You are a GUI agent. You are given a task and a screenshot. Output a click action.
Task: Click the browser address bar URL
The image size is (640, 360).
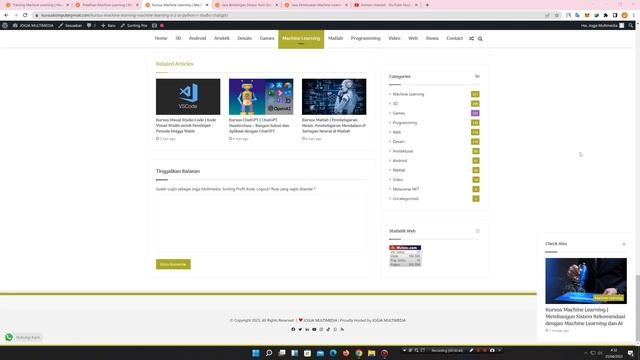click(134, 15)
